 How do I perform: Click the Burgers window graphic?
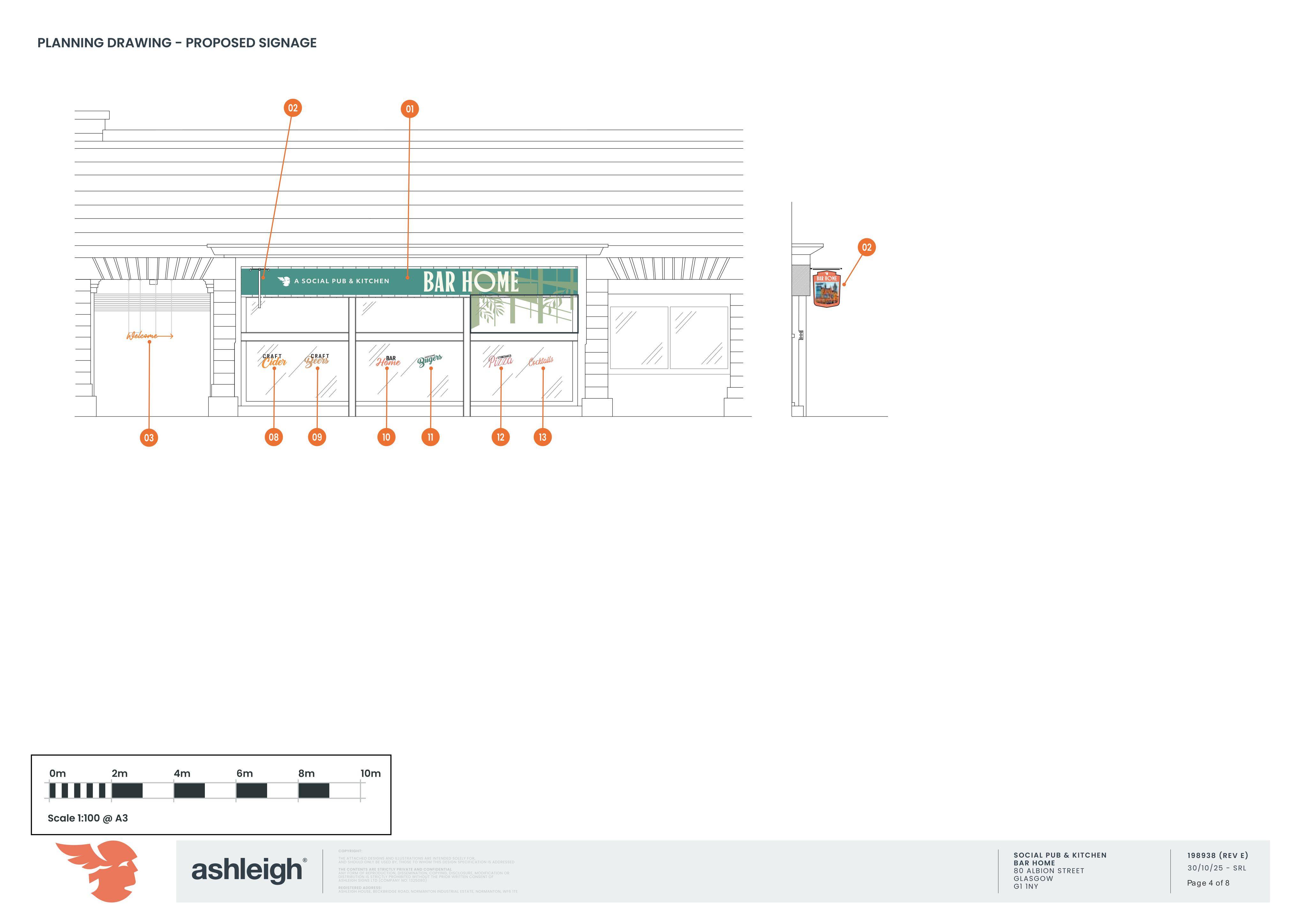(x=430, y=360)
